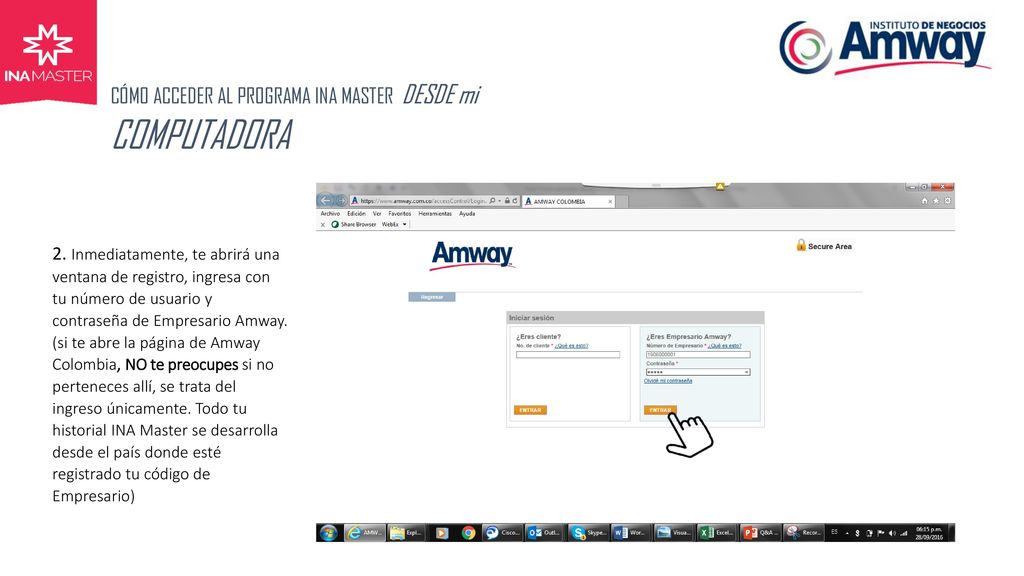Click the Secure Area padlock icon
1024x576 pixels.
(x=801, y=245)
